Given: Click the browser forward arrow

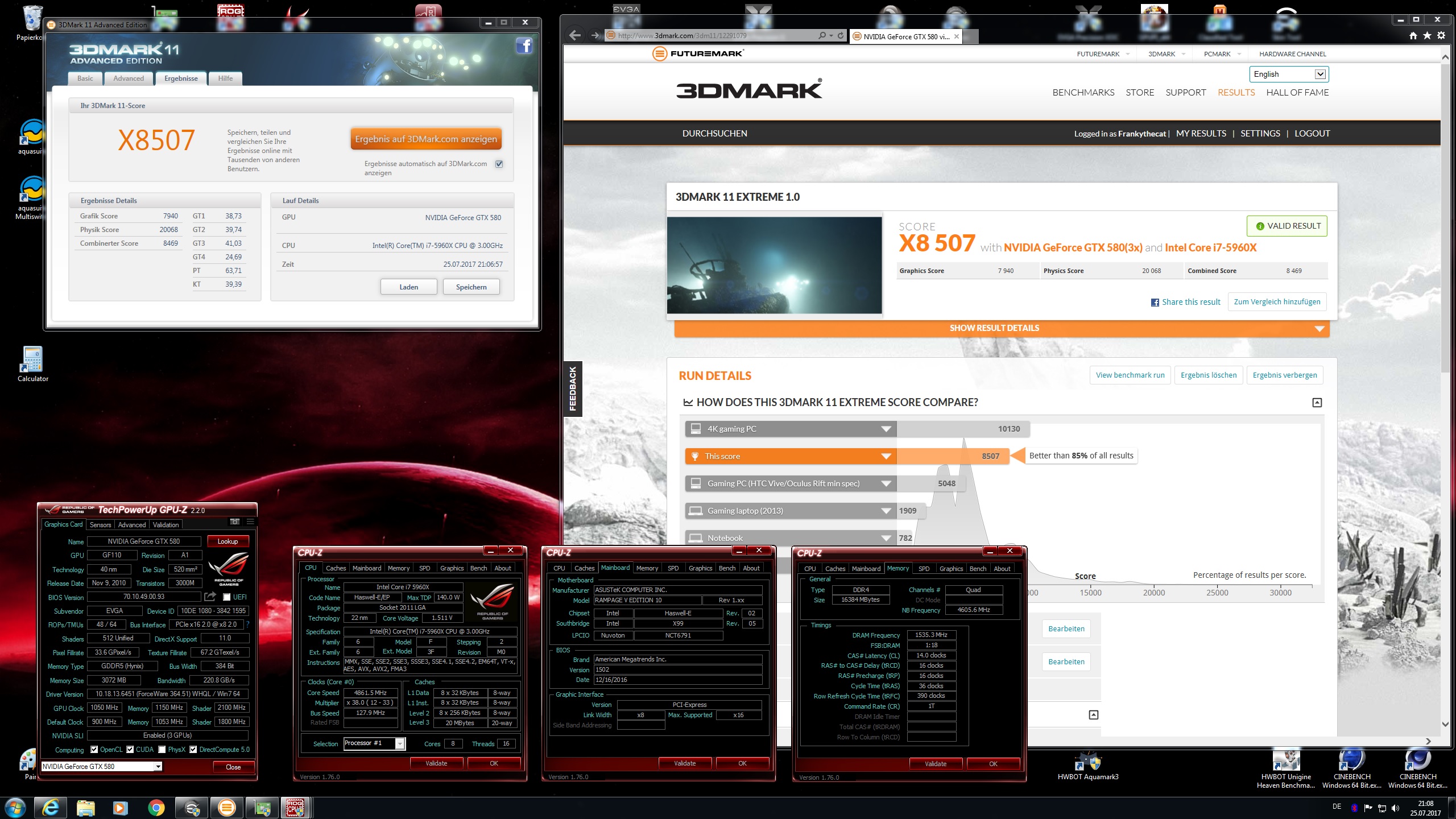Looking at the screenshot, I should tap(595, 35).
